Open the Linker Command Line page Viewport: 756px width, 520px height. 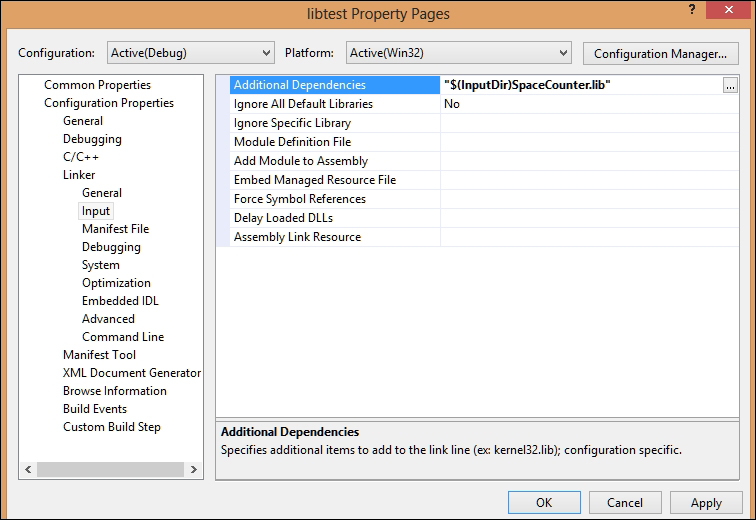(123, 337)
